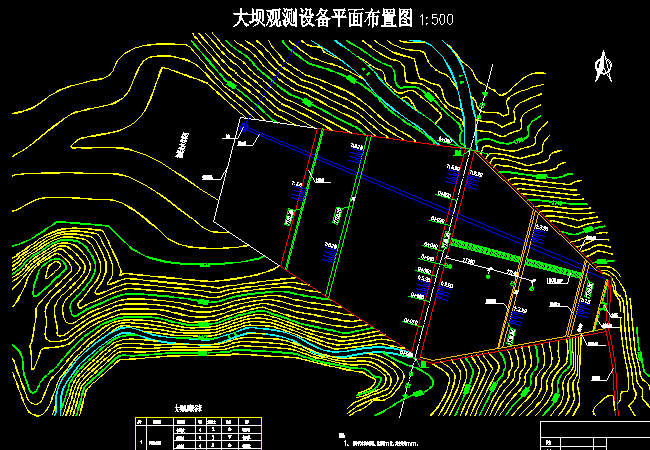Select the title block at bottom right corner
This screenshot has height=450, width=650.
point(594,435)
